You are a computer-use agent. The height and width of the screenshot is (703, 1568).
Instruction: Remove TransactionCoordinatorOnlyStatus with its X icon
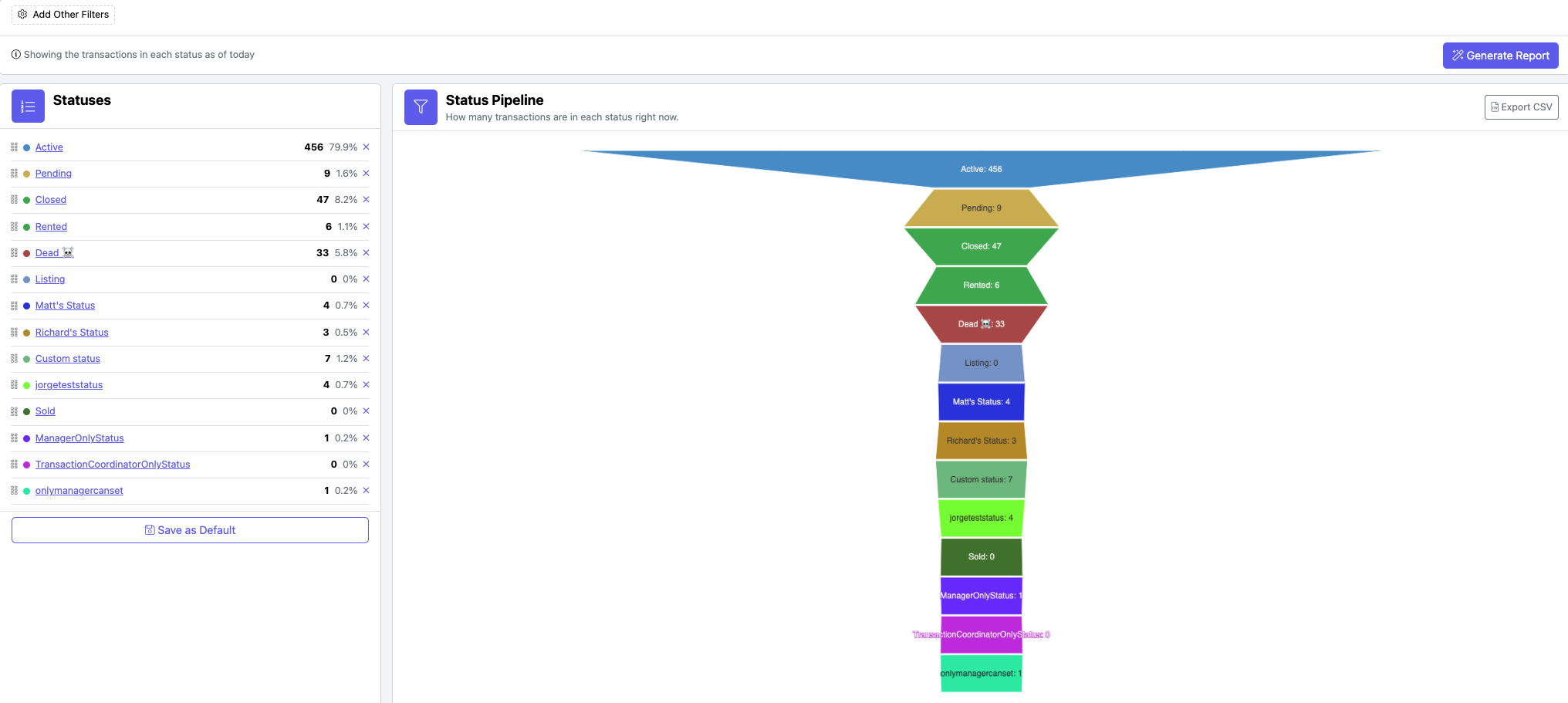click(366, 465)
